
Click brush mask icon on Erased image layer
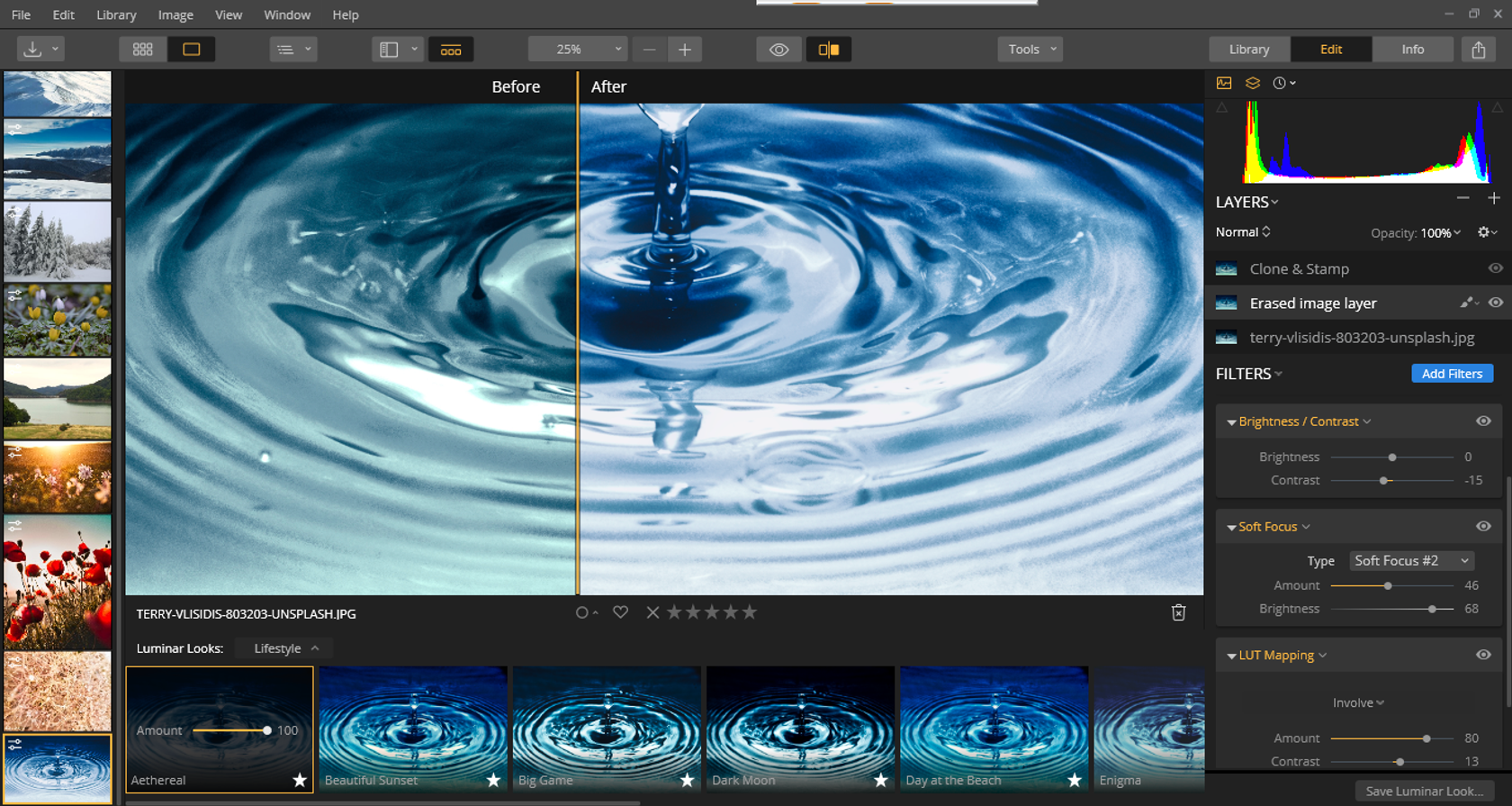click(1469, 303)
